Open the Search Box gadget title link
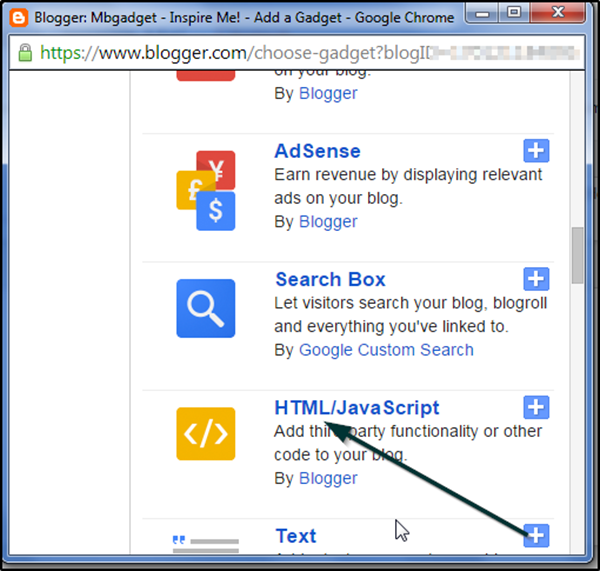 (x=330, y=279)
